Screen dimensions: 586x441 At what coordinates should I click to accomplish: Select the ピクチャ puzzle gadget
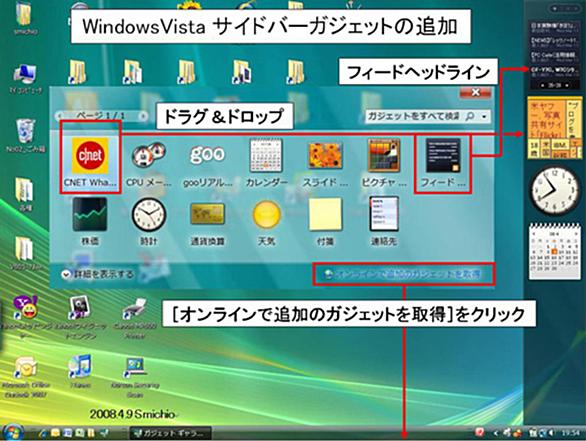pos(384,163)
